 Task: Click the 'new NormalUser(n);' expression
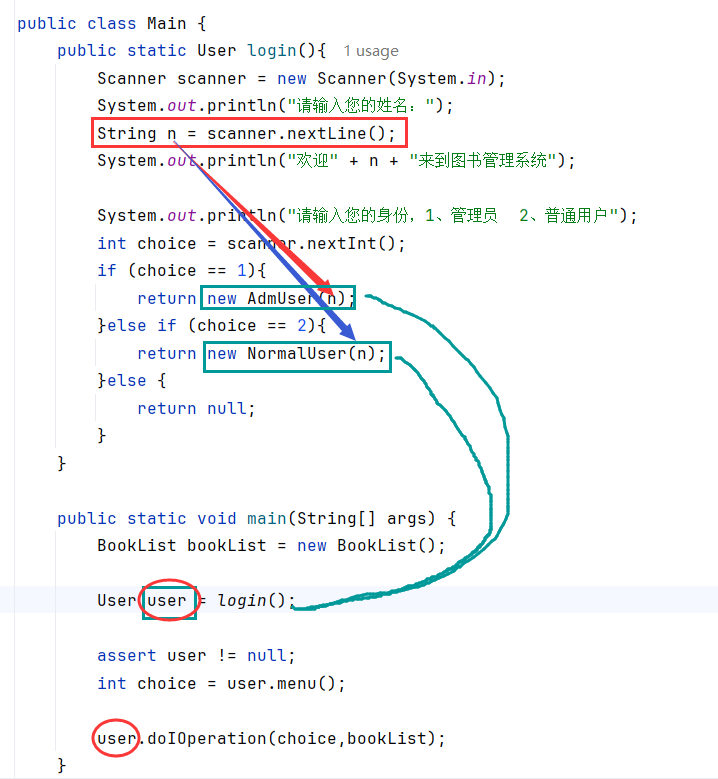tap(296, 353)
